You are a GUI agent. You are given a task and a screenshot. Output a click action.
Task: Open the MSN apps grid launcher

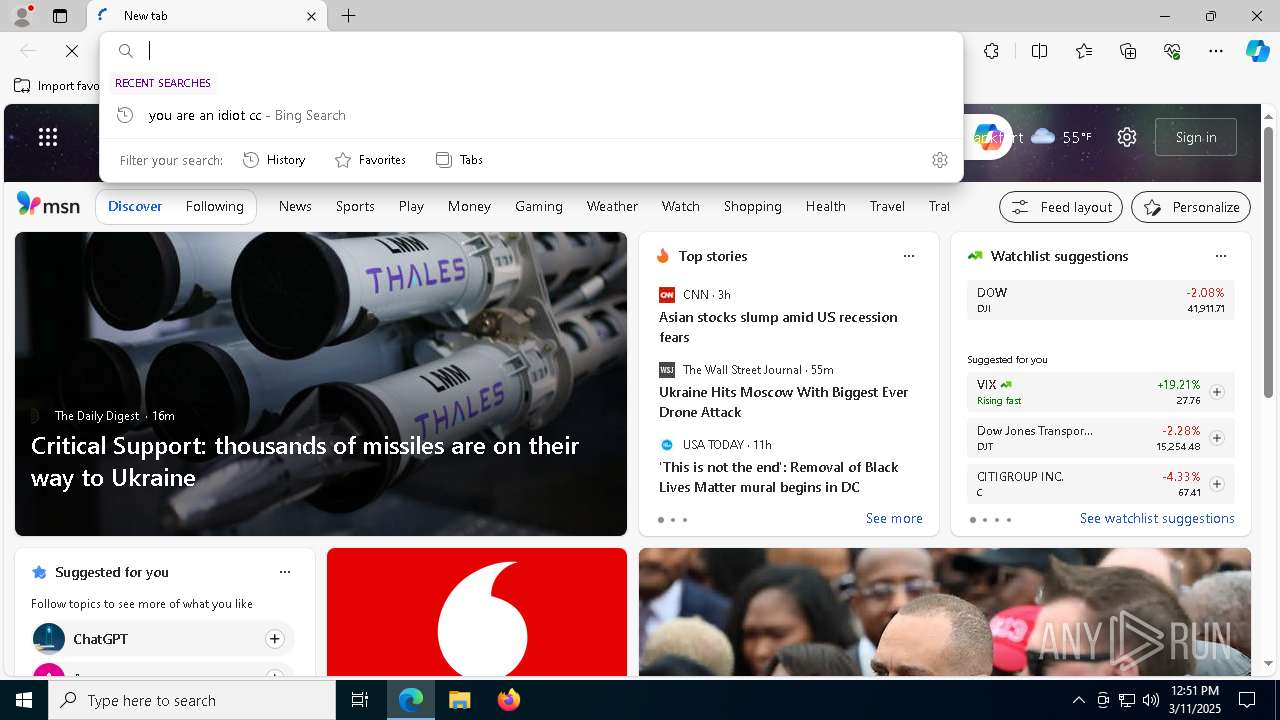coord(48,137)
